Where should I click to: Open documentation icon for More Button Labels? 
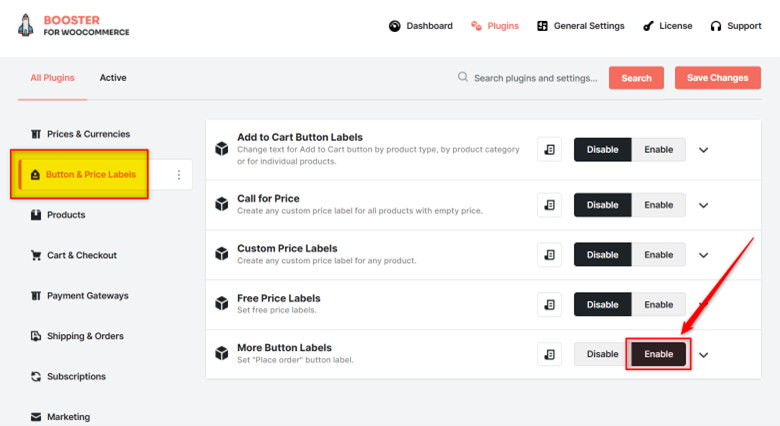pos(549,354)
